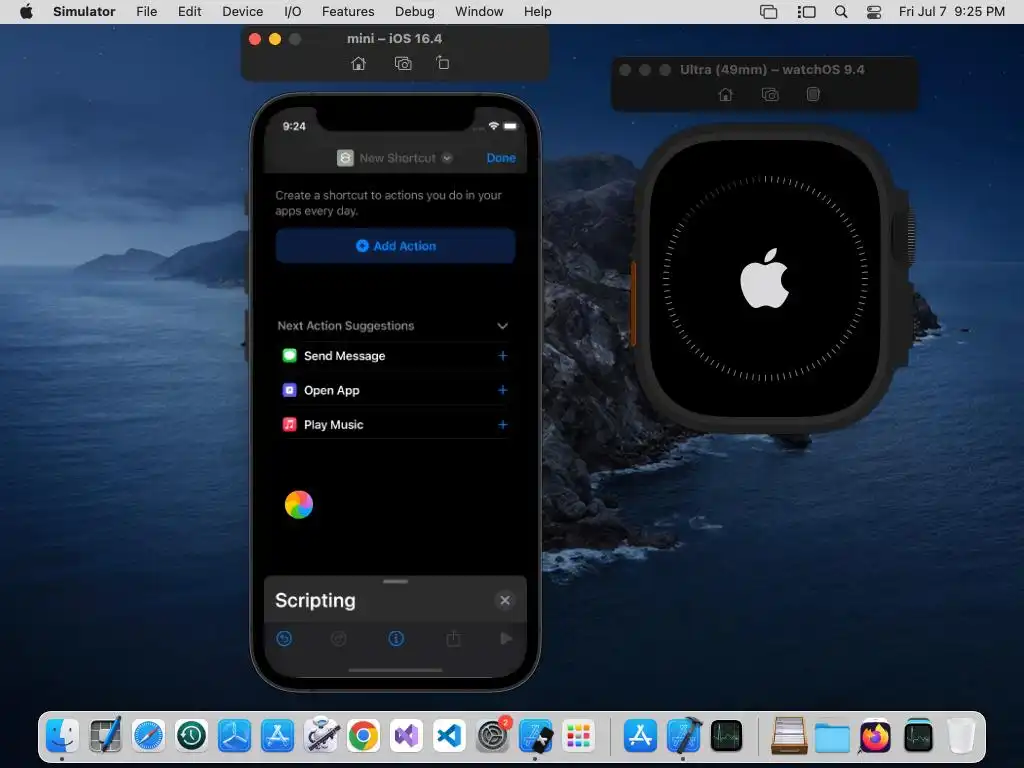Image resolution: width=1024 pixels, height=768 pixels.
Task: Open the Window menu
Action: [x=479, y=12]
